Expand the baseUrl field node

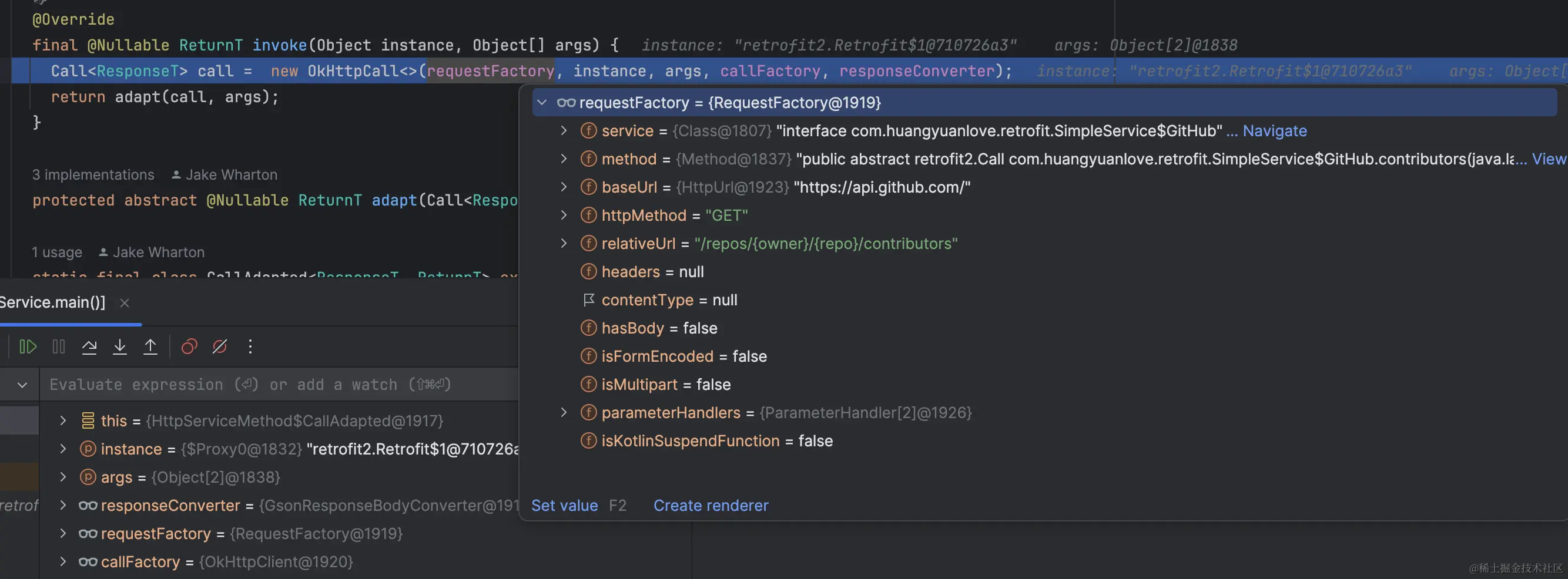coord(564,187)
